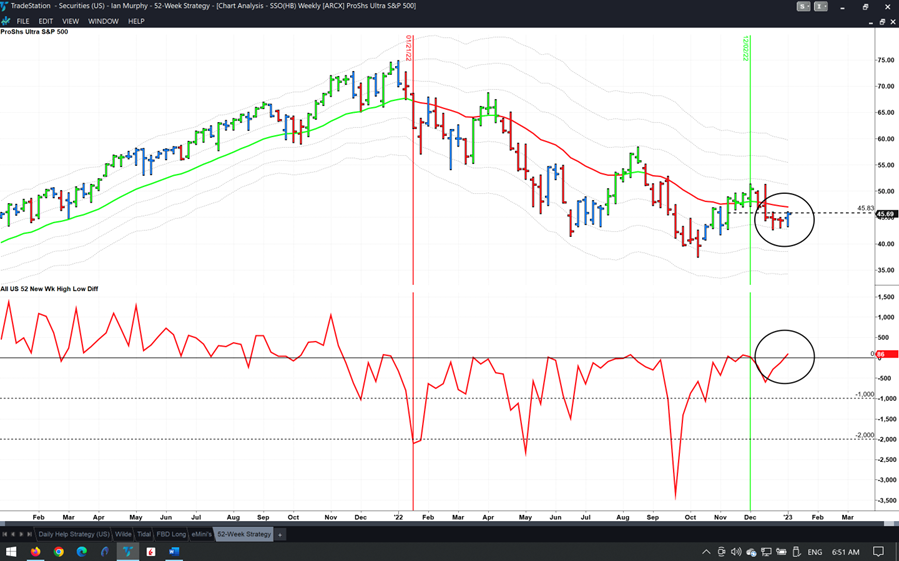899x561 pixels.
Task: Go to next workspace tab arrow
Action: pos(21,535)
